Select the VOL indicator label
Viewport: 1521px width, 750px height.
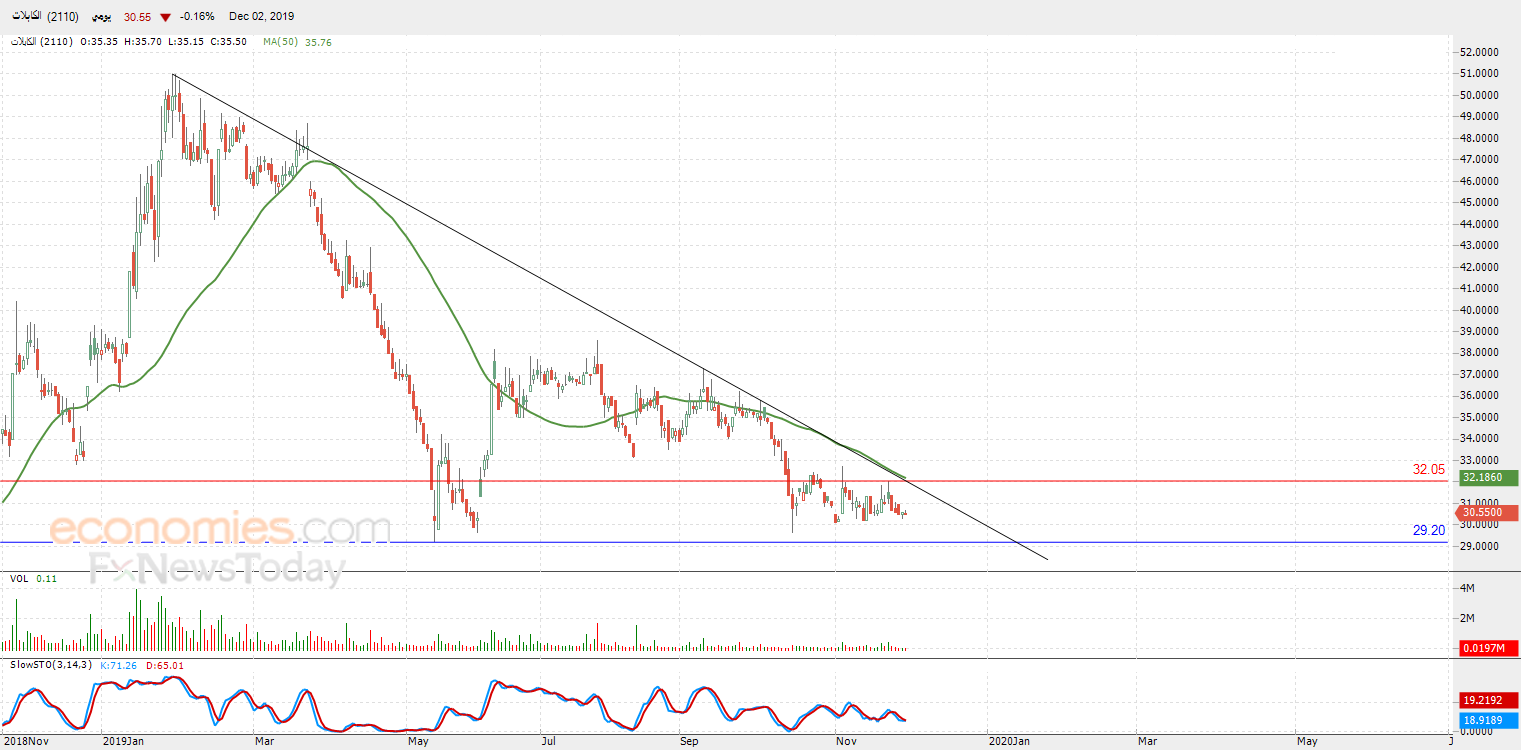(x=19, y=578)
